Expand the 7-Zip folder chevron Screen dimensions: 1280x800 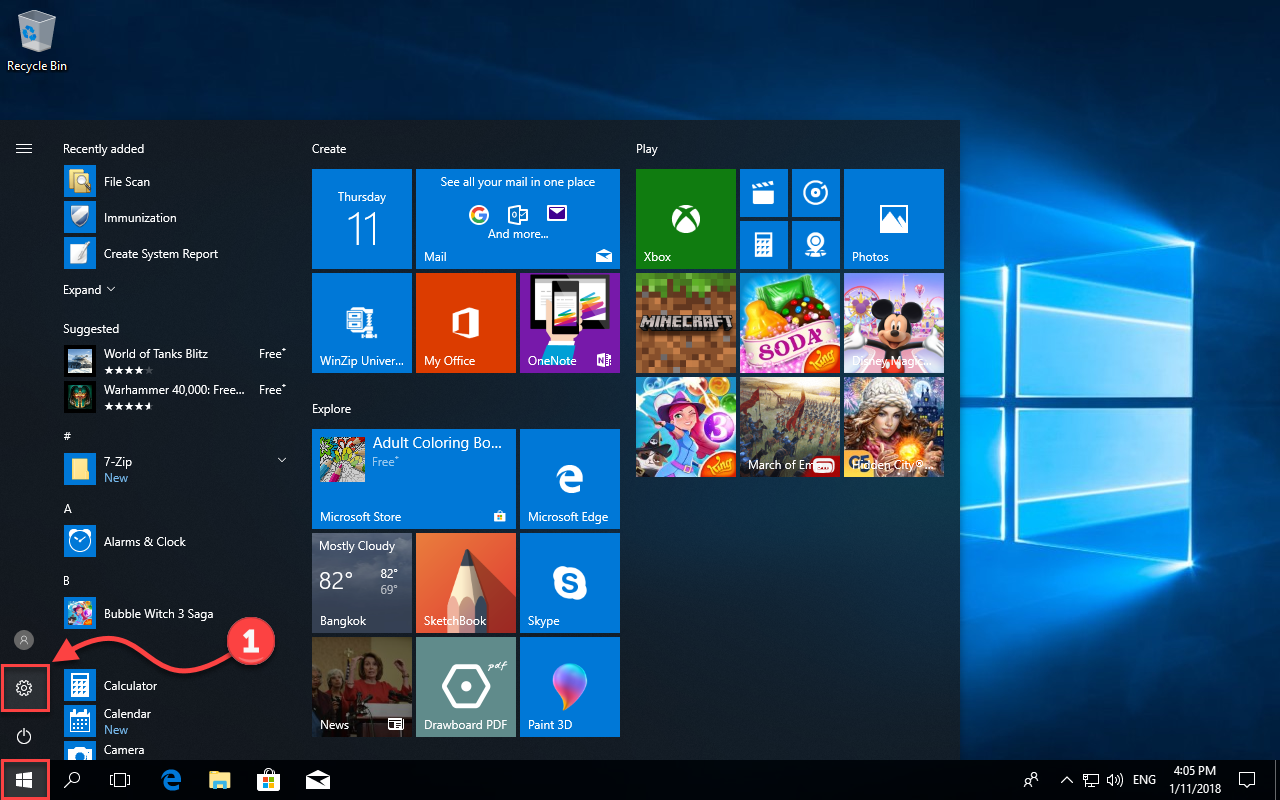coord(281,460)
